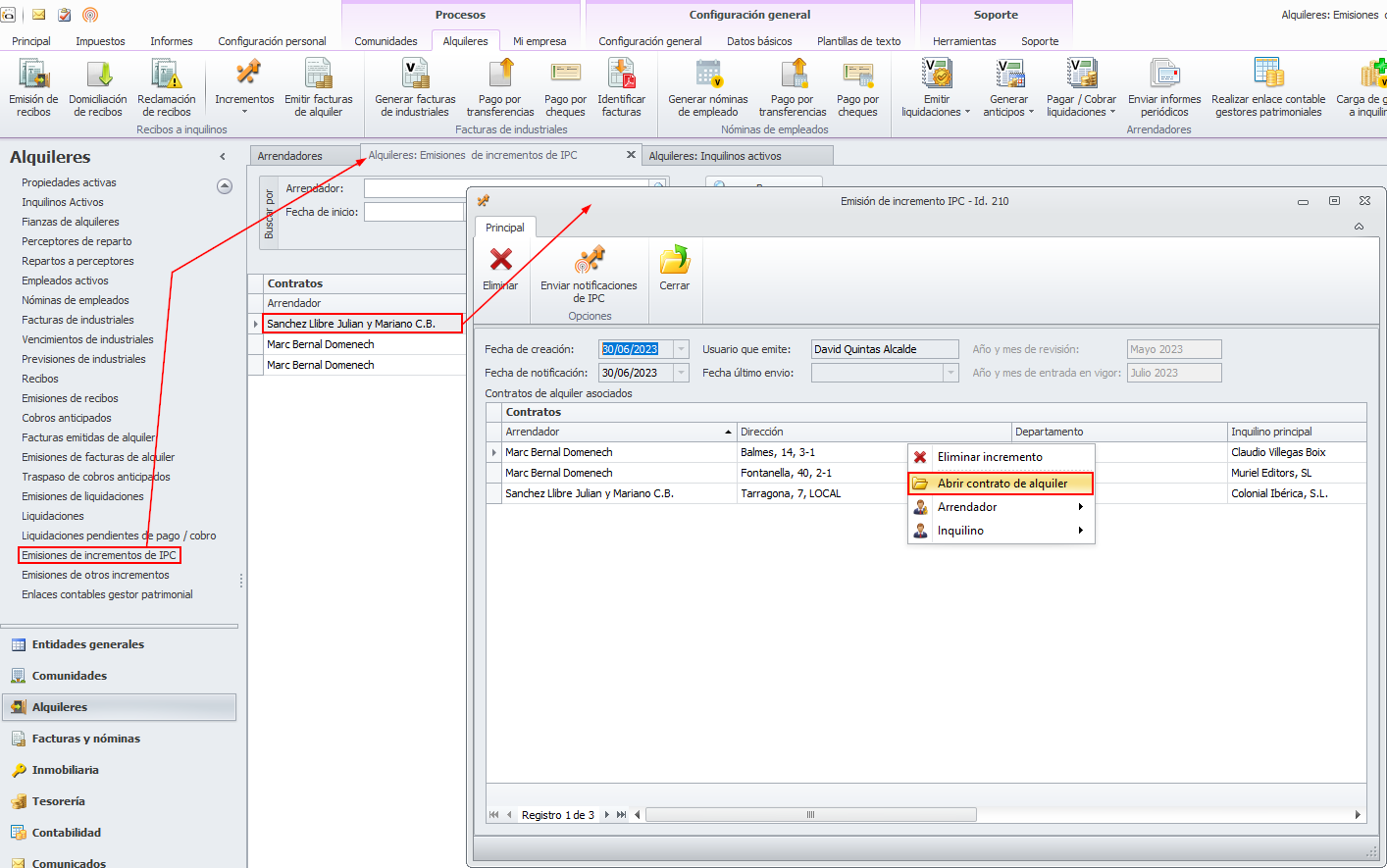Open Alquileres module in sidebar
The height and width of the screenshot is (868, 1387).
119,707
